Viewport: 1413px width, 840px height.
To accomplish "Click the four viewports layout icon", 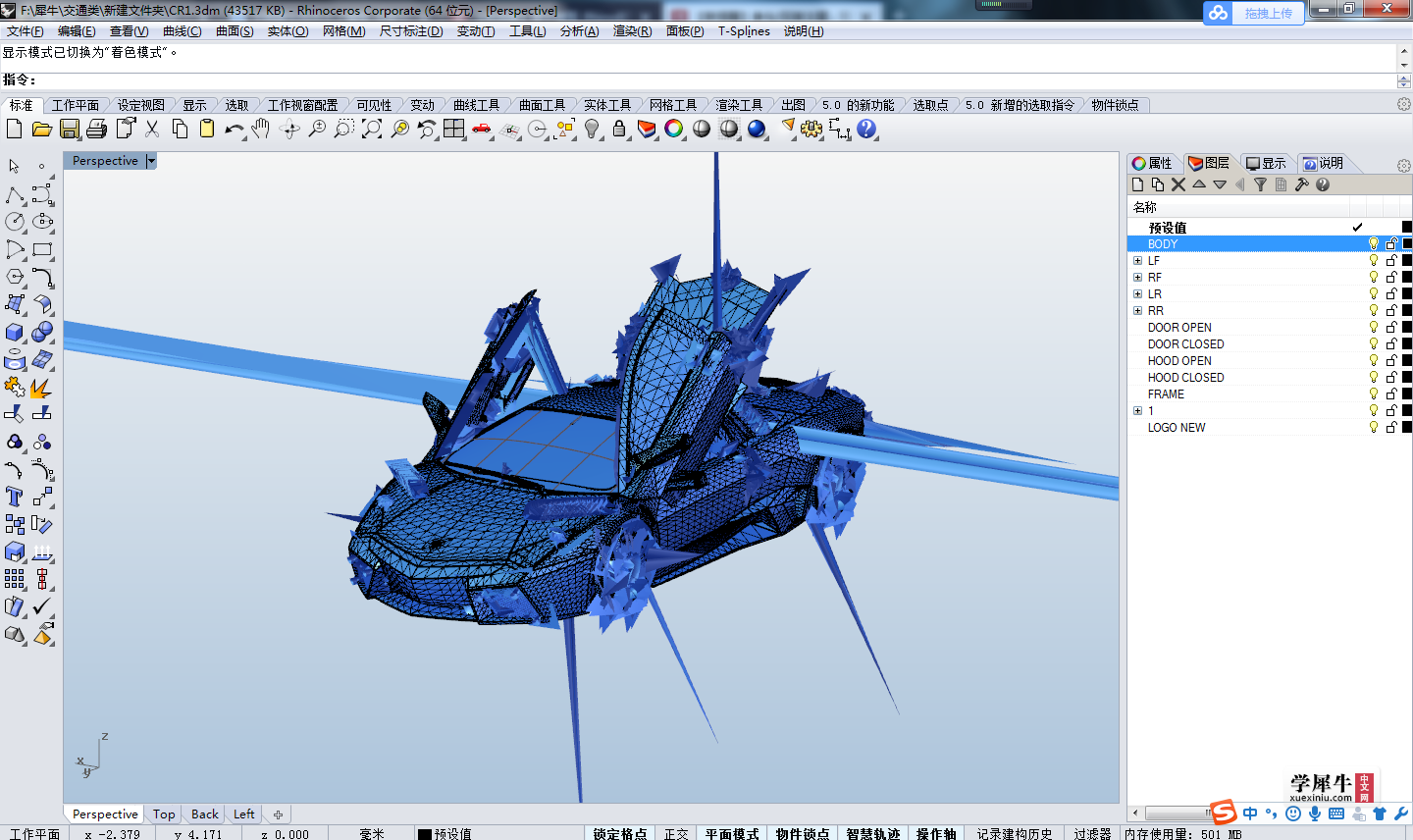I will point(454,129).
